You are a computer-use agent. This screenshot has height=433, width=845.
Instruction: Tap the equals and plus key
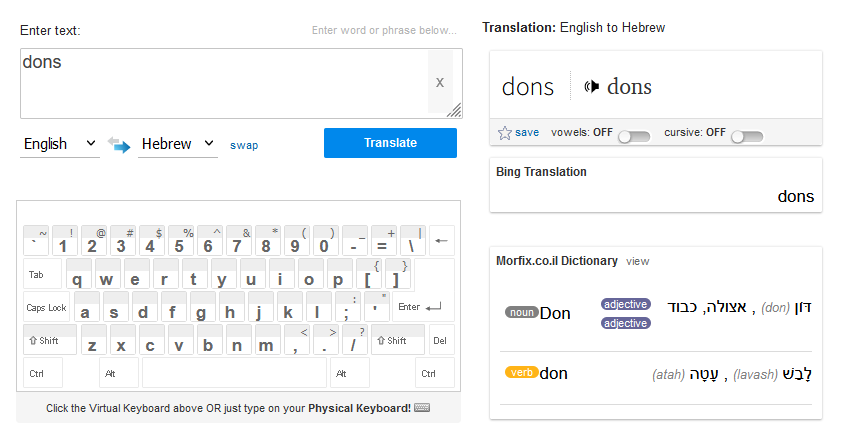[x=384, y=240]
